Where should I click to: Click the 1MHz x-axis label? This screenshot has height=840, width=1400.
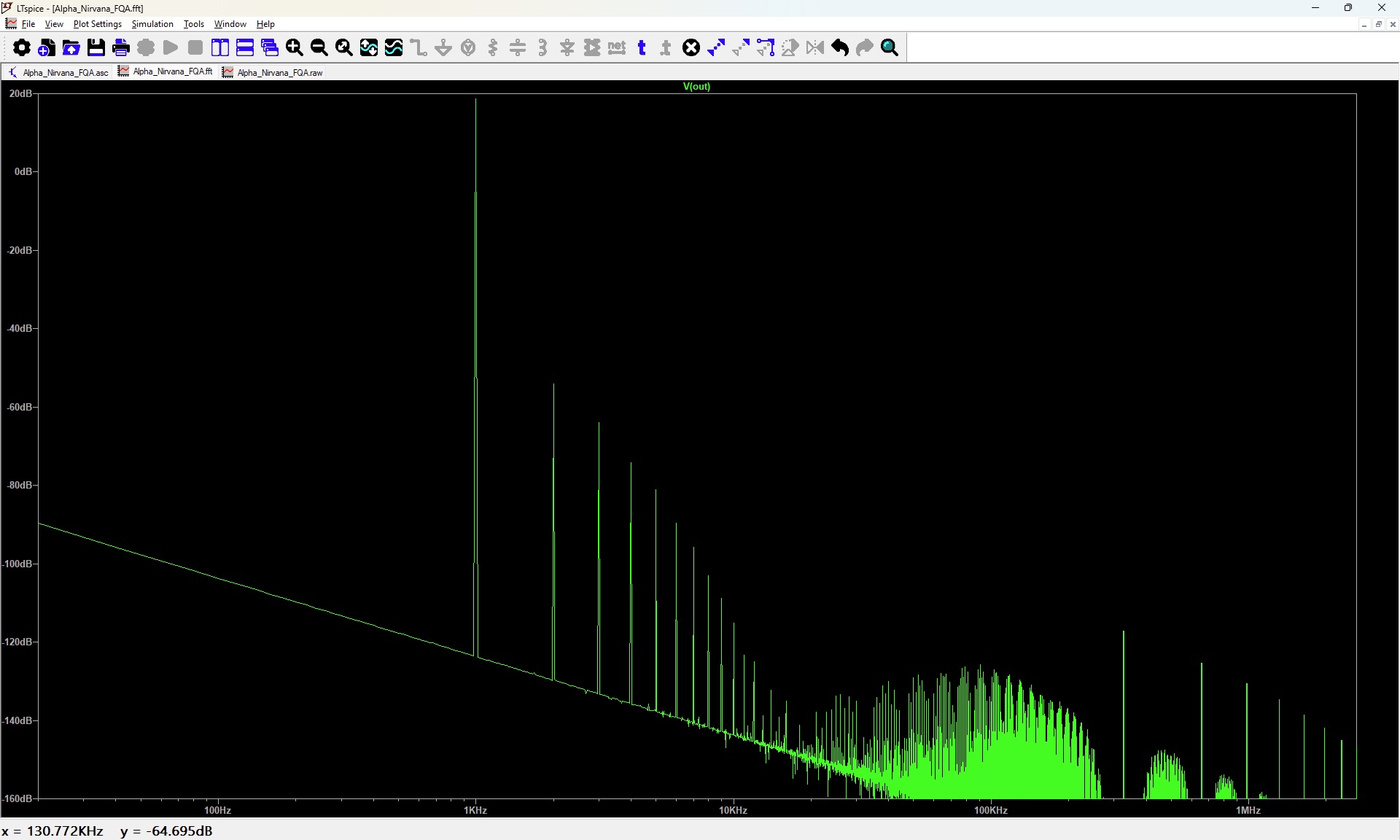click(1248, 810)
